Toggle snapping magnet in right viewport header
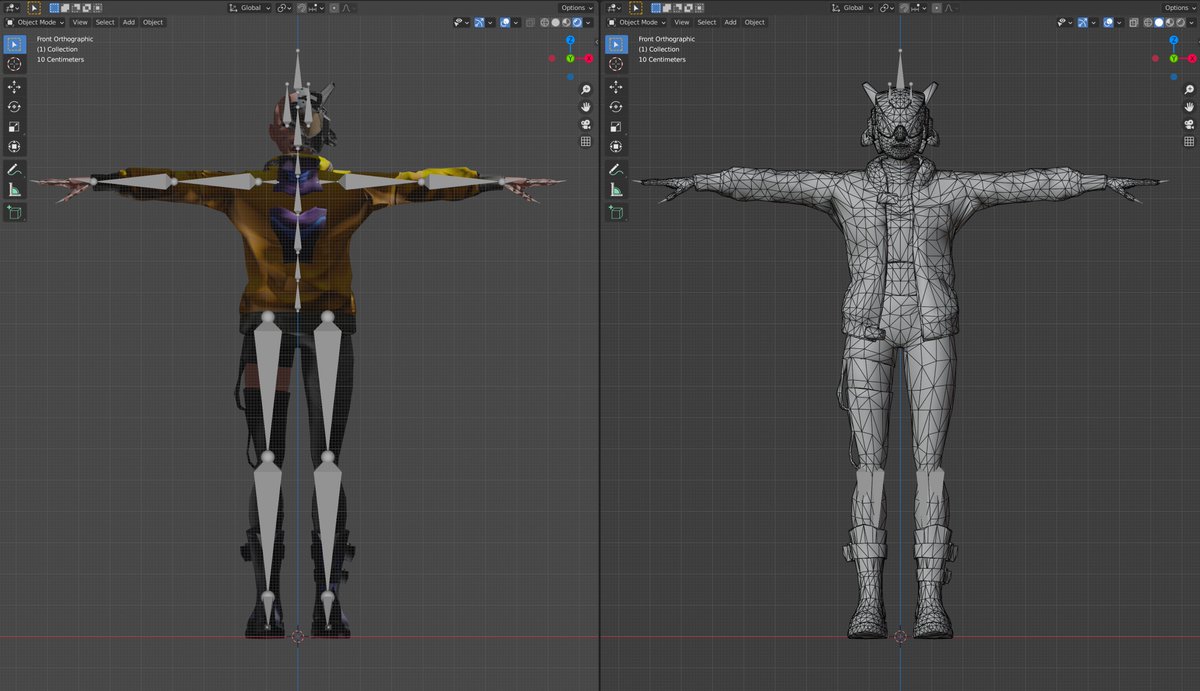This screenshot has height=691, width=1200. (x=904, y=8)
